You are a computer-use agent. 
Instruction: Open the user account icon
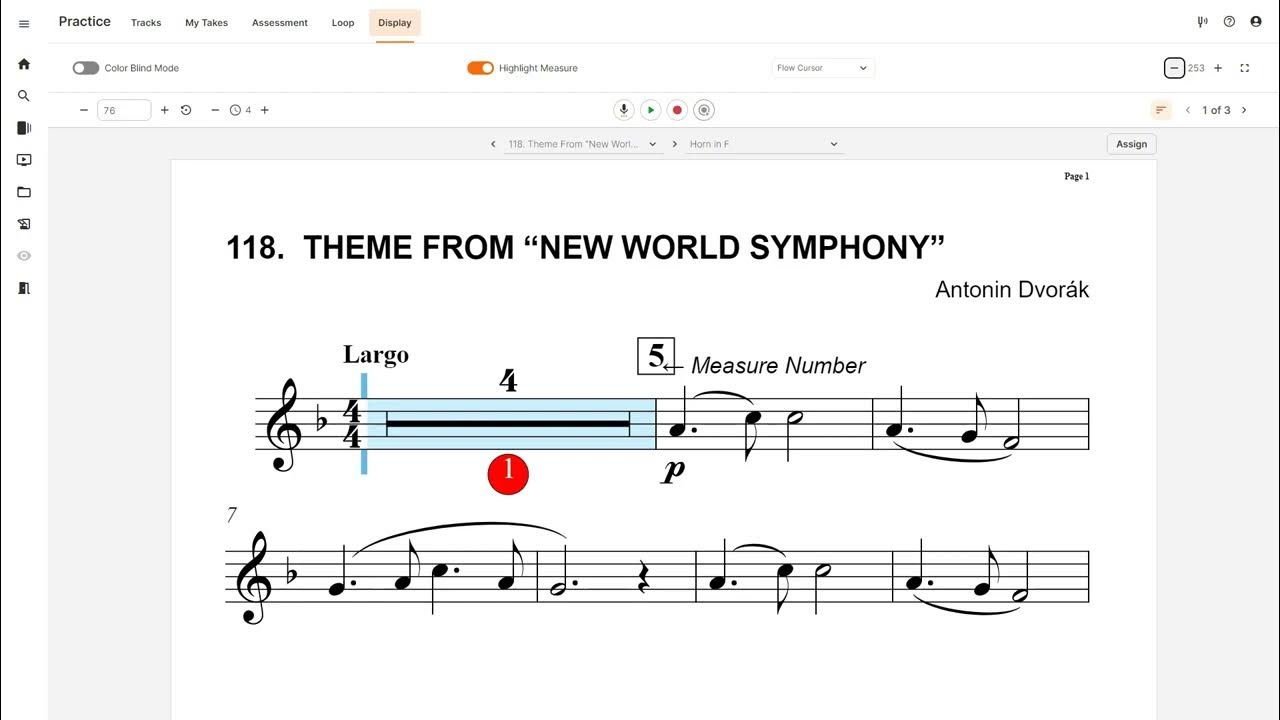coord(1256,22)
